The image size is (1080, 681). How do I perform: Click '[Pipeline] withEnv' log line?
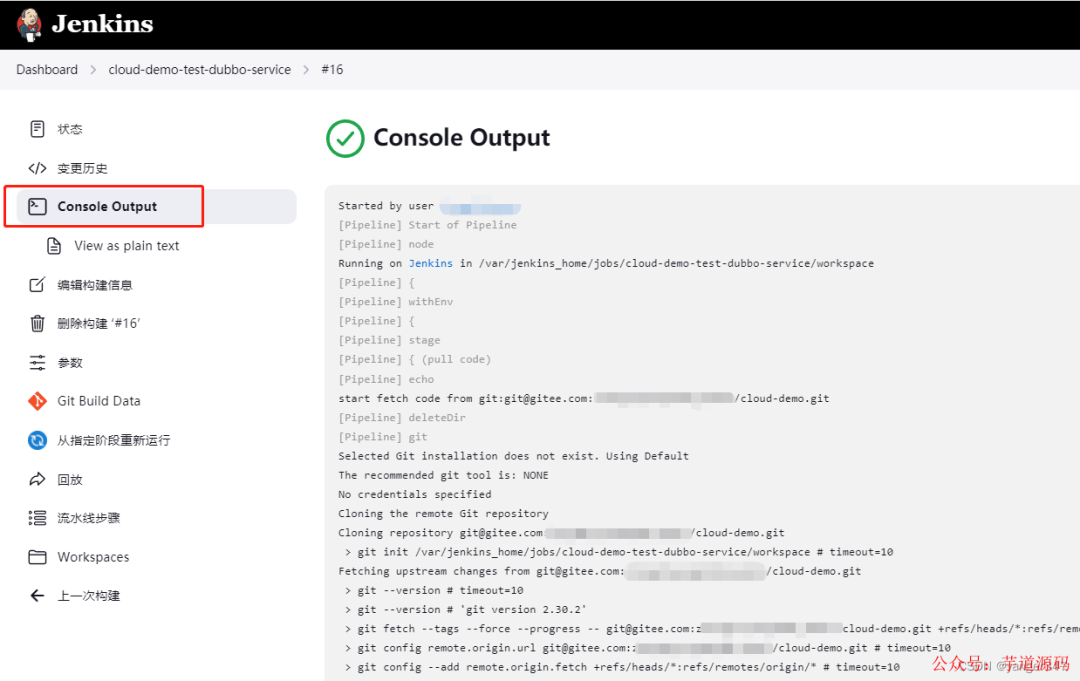click(395, 302)
